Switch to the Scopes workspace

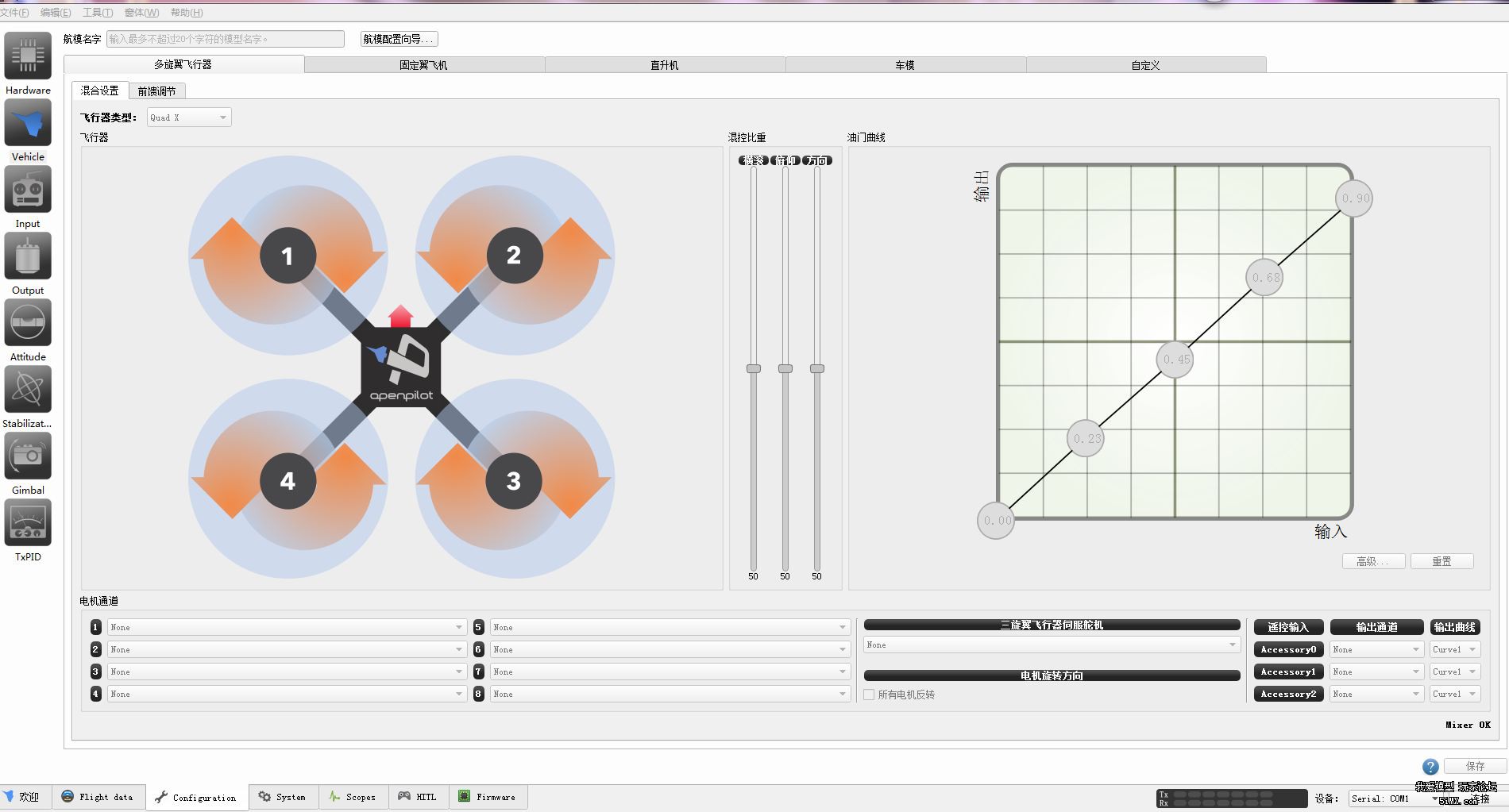click(353, 797)
